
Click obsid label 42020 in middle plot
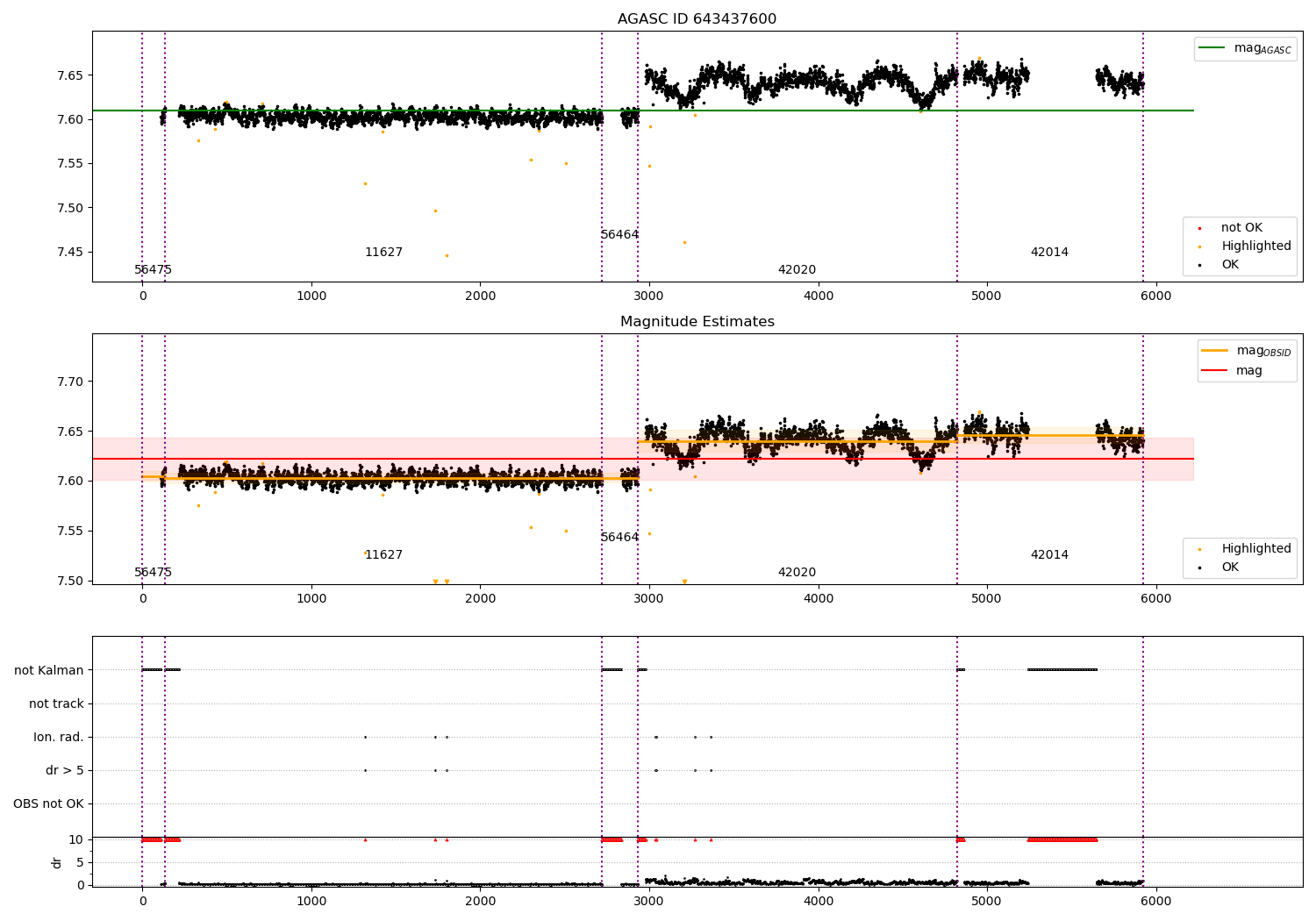(x=797, y=573)
